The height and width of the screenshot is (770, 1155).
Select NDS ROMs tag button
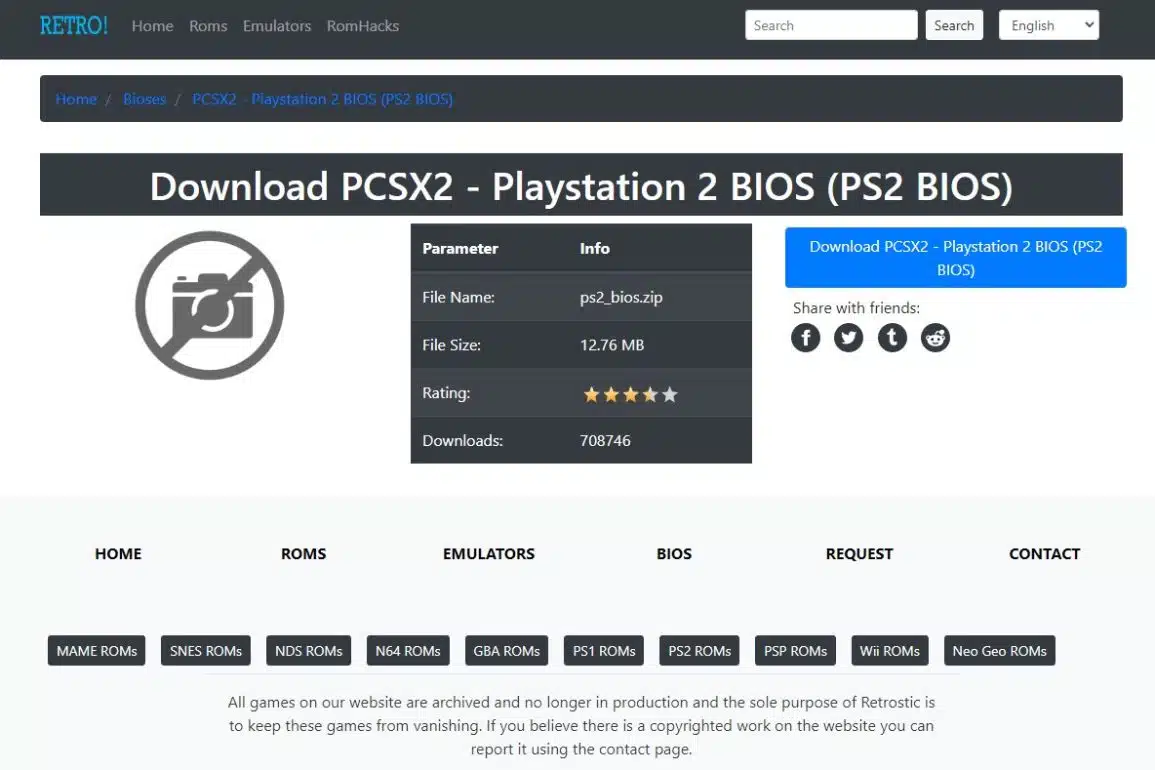[x=309, y=651]
